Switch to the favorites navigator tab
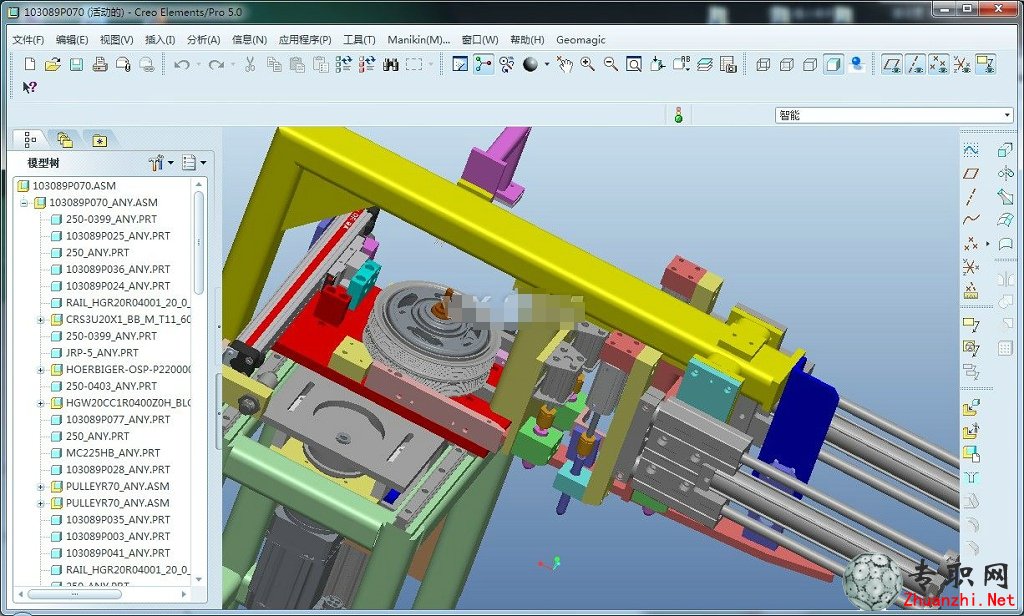 point(99,140)
